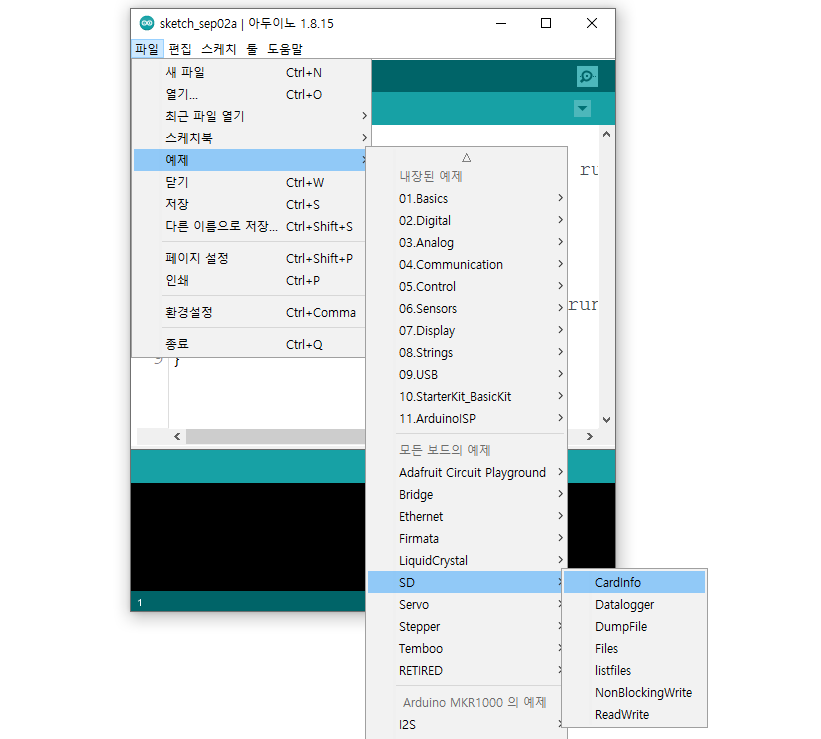Image resolution: width=821 pixels, height=739 pixels.
Task: Expand 05.Control examples
Action: click(x=467, y=286)
